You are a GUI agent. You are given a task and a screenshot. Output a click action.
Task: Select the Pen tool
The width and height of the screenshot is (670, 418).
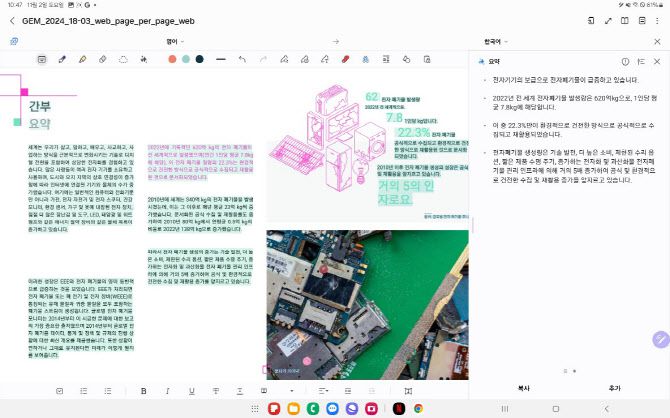point(62,59)
